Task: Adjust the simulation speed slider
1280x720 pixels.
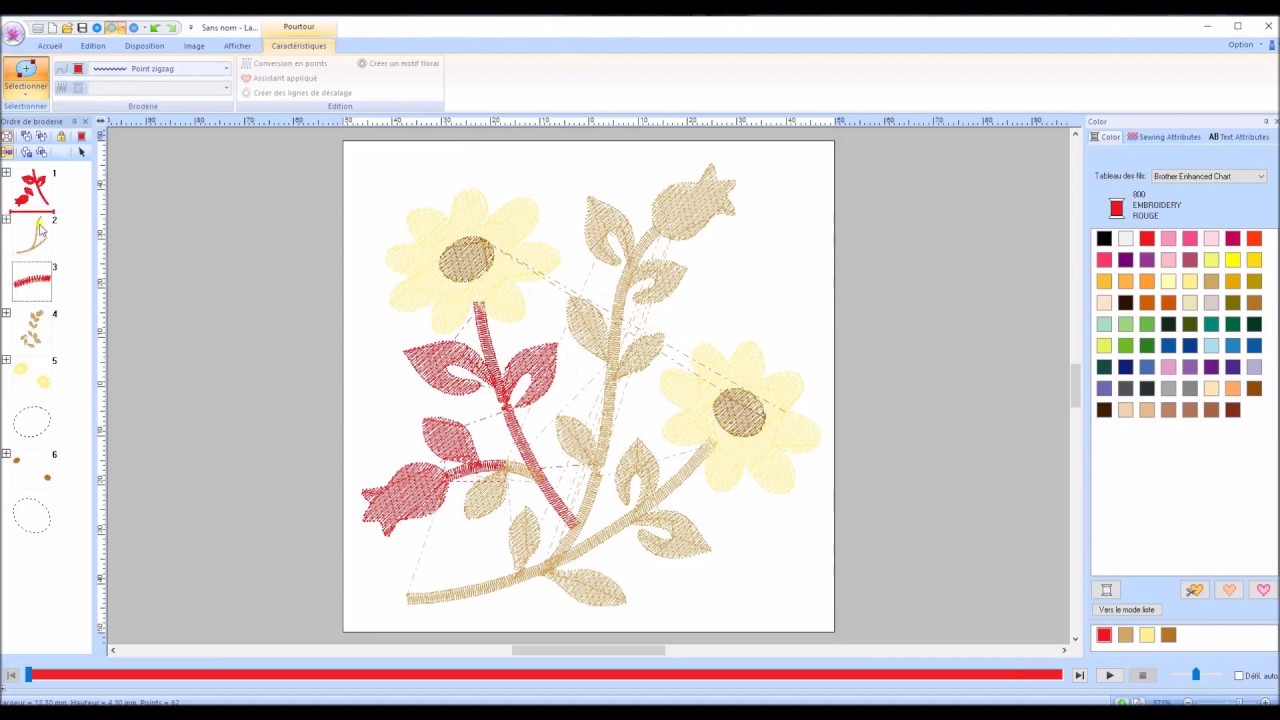Action: 1195,676
